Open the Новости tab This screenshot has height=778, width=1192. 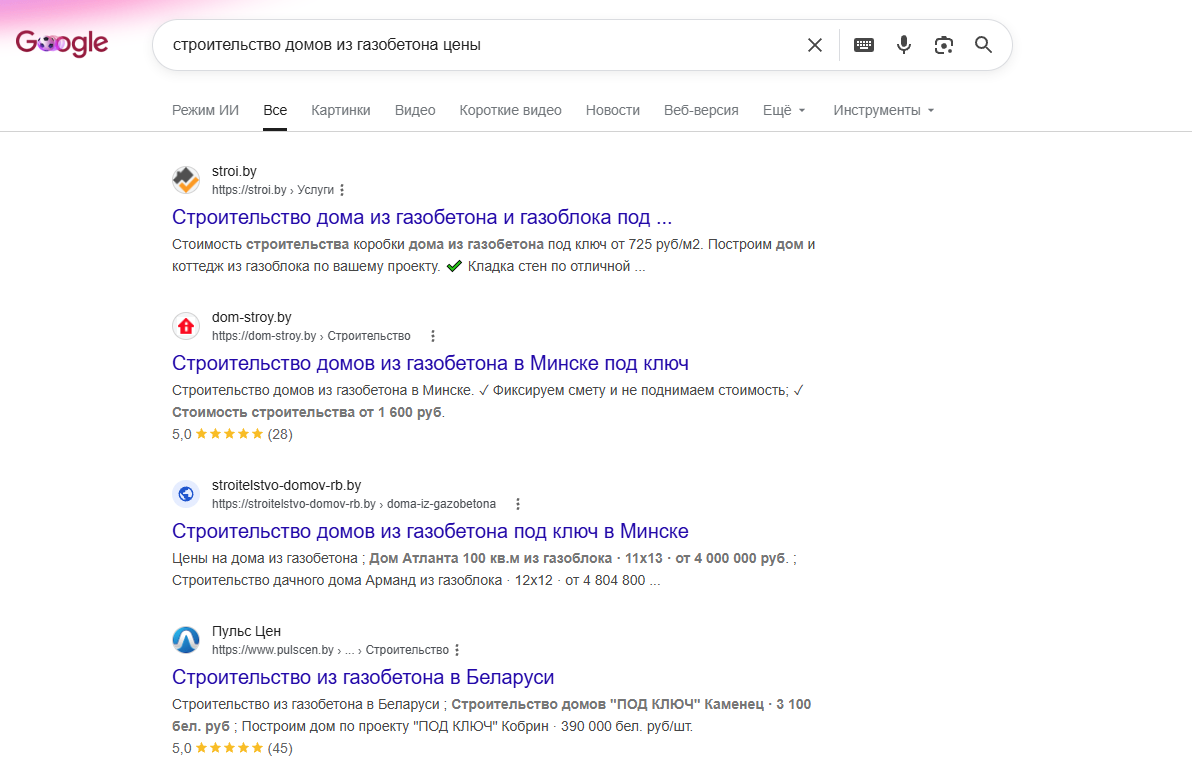click(613, 110)
